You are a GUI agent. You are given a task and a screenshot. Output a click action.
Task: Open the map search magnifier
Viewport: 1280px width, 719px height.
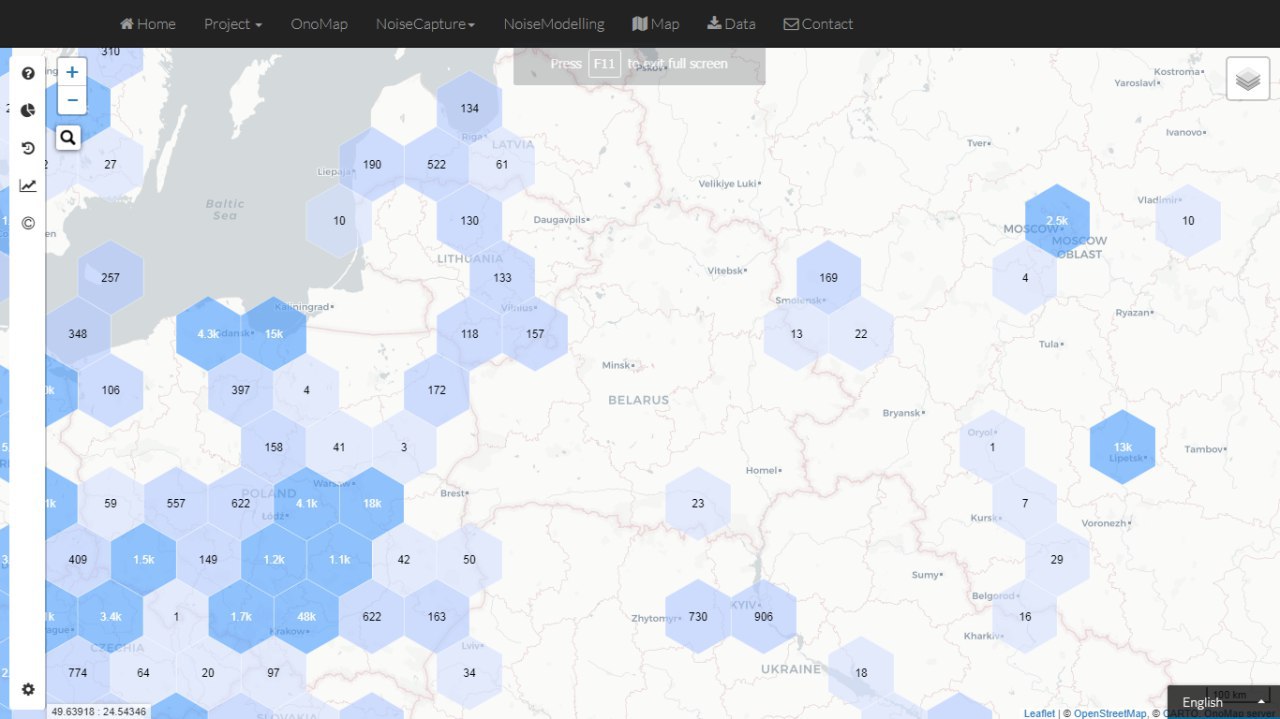[68, 137]
